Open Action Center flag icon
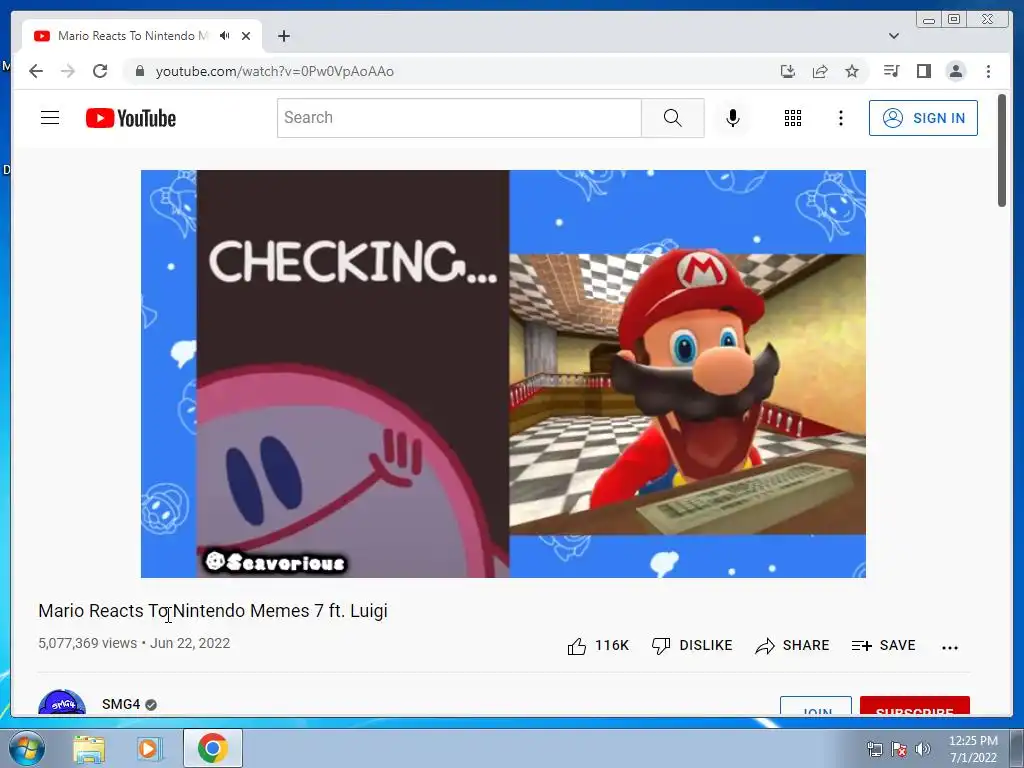1024x768 pixels. pyautogui.click(x=899, y=748)
